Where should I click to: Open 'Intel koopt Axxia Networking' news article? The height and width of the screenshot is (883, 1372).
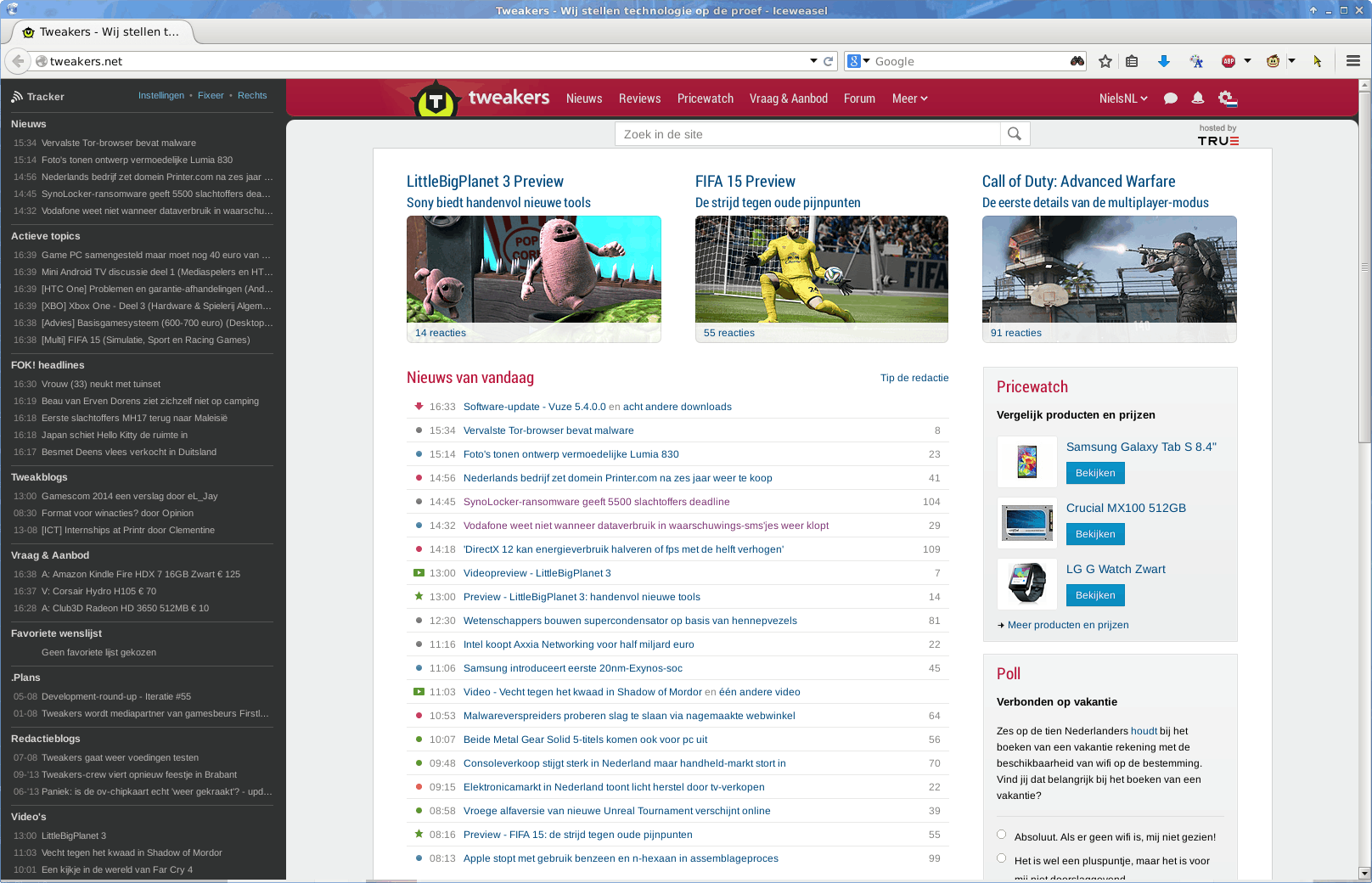pyautogui.click(x=579, y=644)
